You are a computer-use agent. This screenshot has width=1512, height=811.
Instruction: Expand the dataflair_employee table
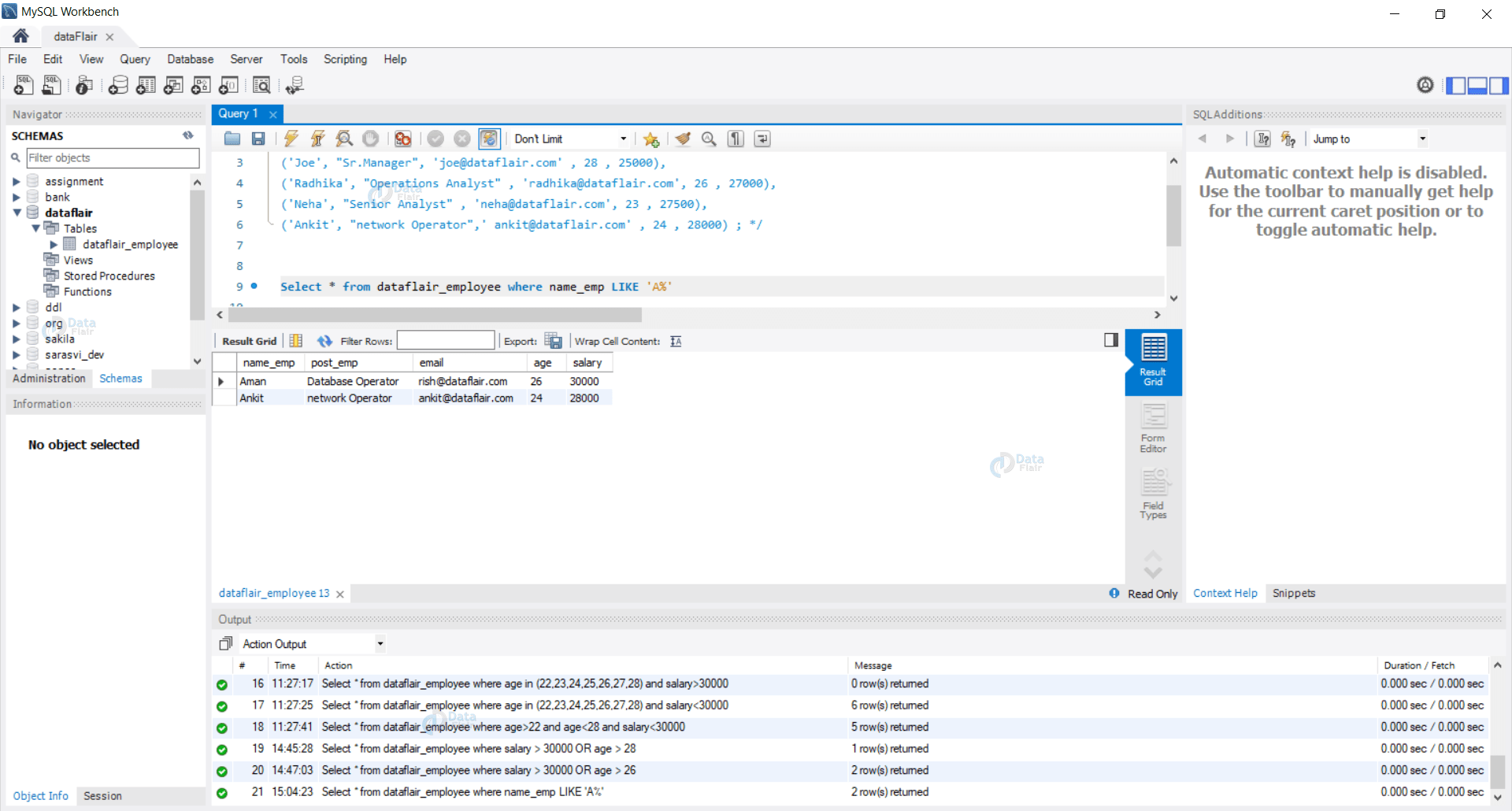pos(54,244)
